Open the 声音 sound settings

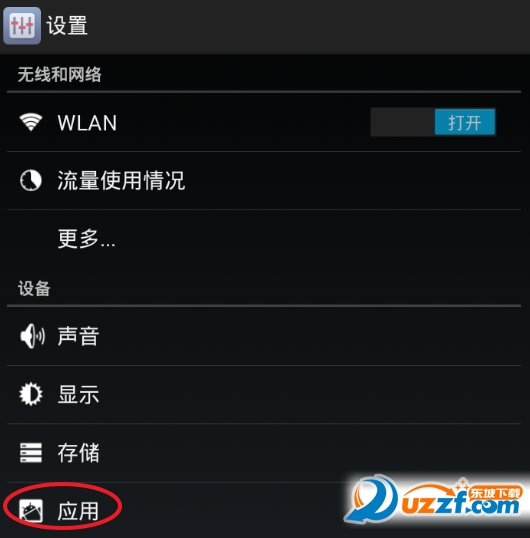click(264, 336)
